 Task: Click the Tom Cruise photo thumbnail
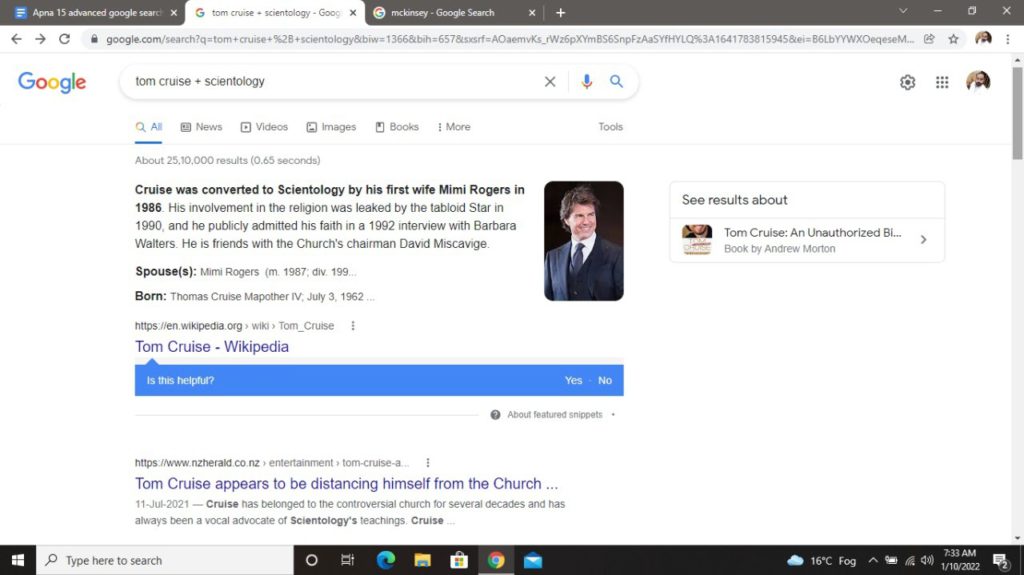pyautogui.click(x=583, y=241)
